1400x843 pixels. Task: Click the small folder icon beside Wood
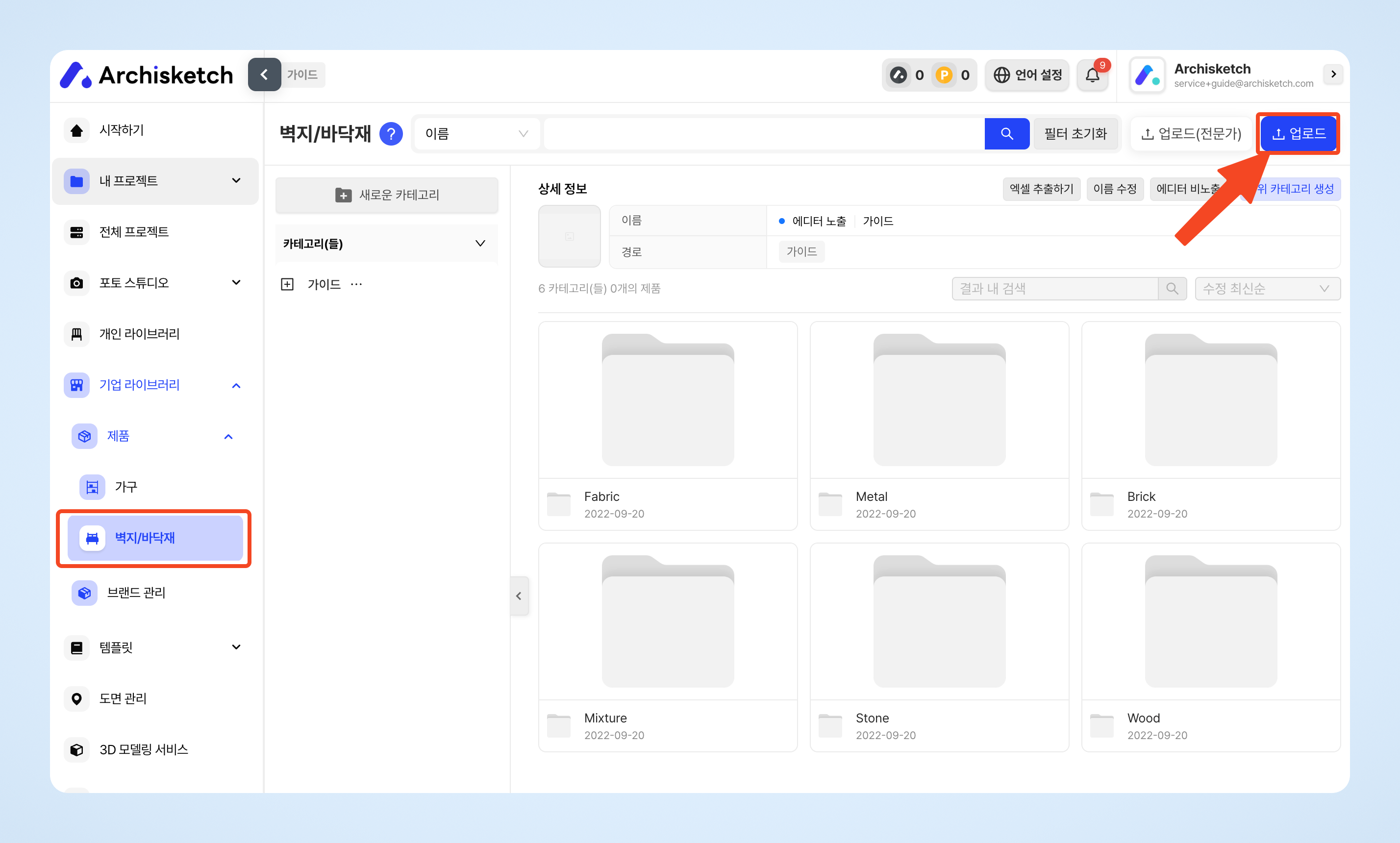point(1101,725)
